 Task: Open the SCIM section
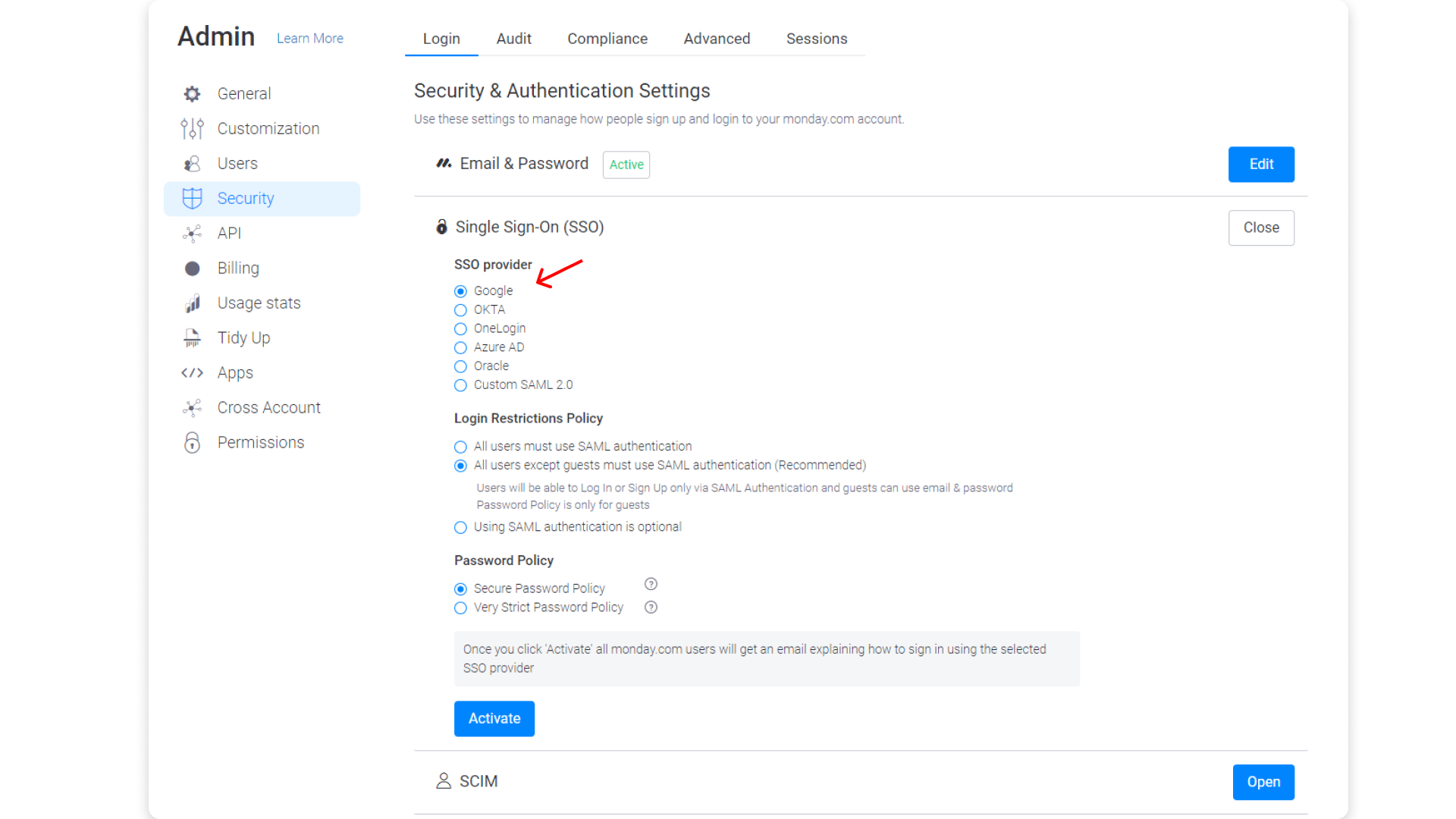click(x=1263, y=783)
